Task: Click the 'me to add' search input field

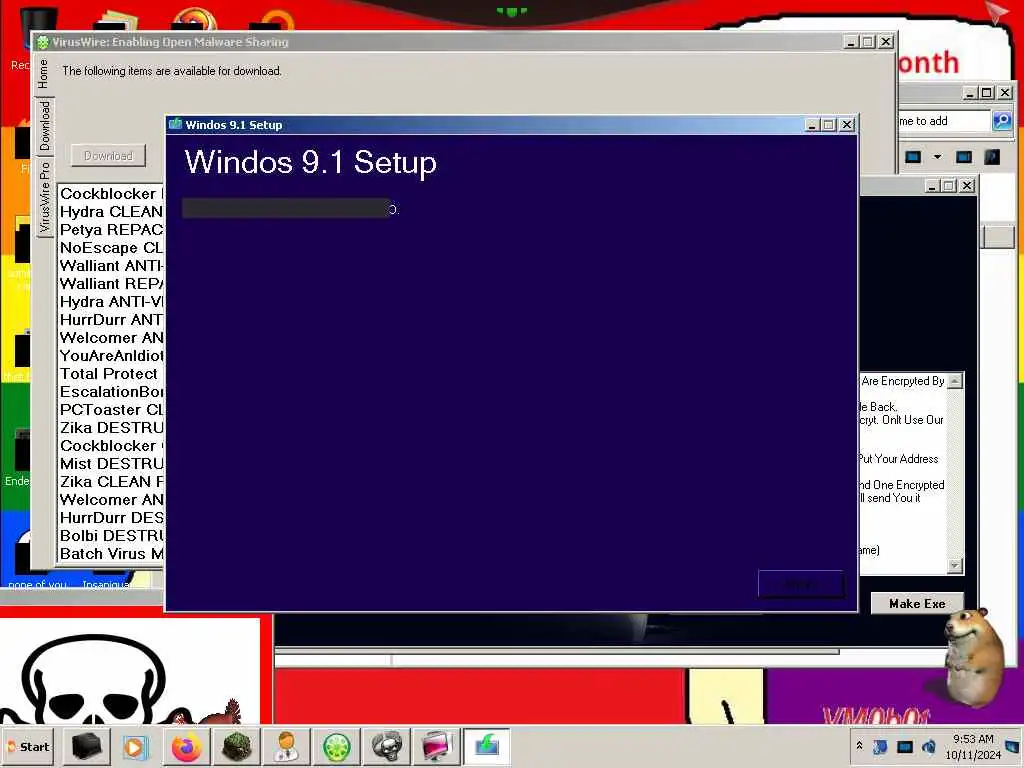Action: pyautogui.click(x=944, y=121)
